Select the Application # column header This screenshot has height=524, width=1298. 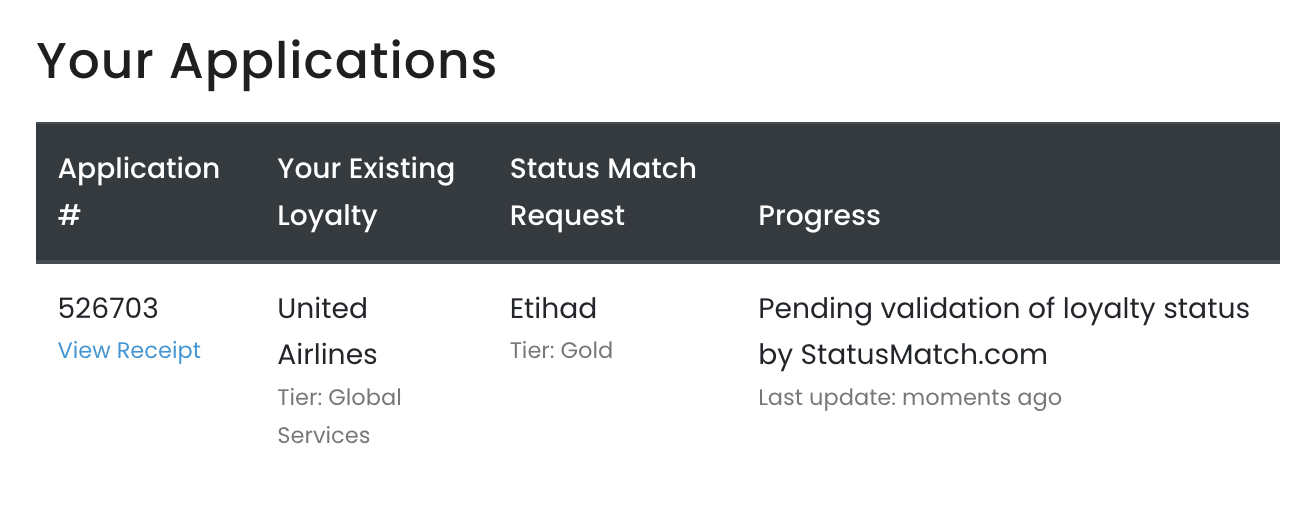coord(139,192)
